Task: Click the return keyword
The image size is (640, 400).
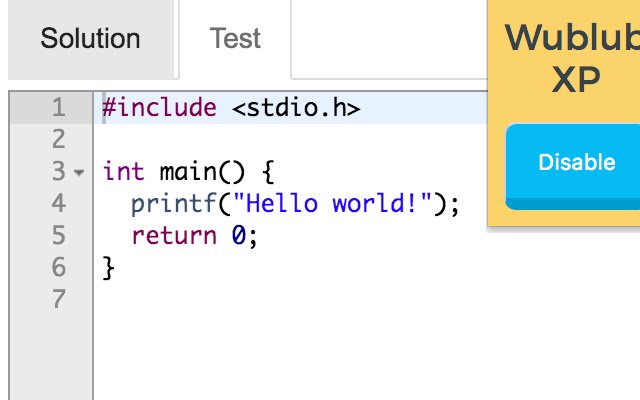Action: 173,236
